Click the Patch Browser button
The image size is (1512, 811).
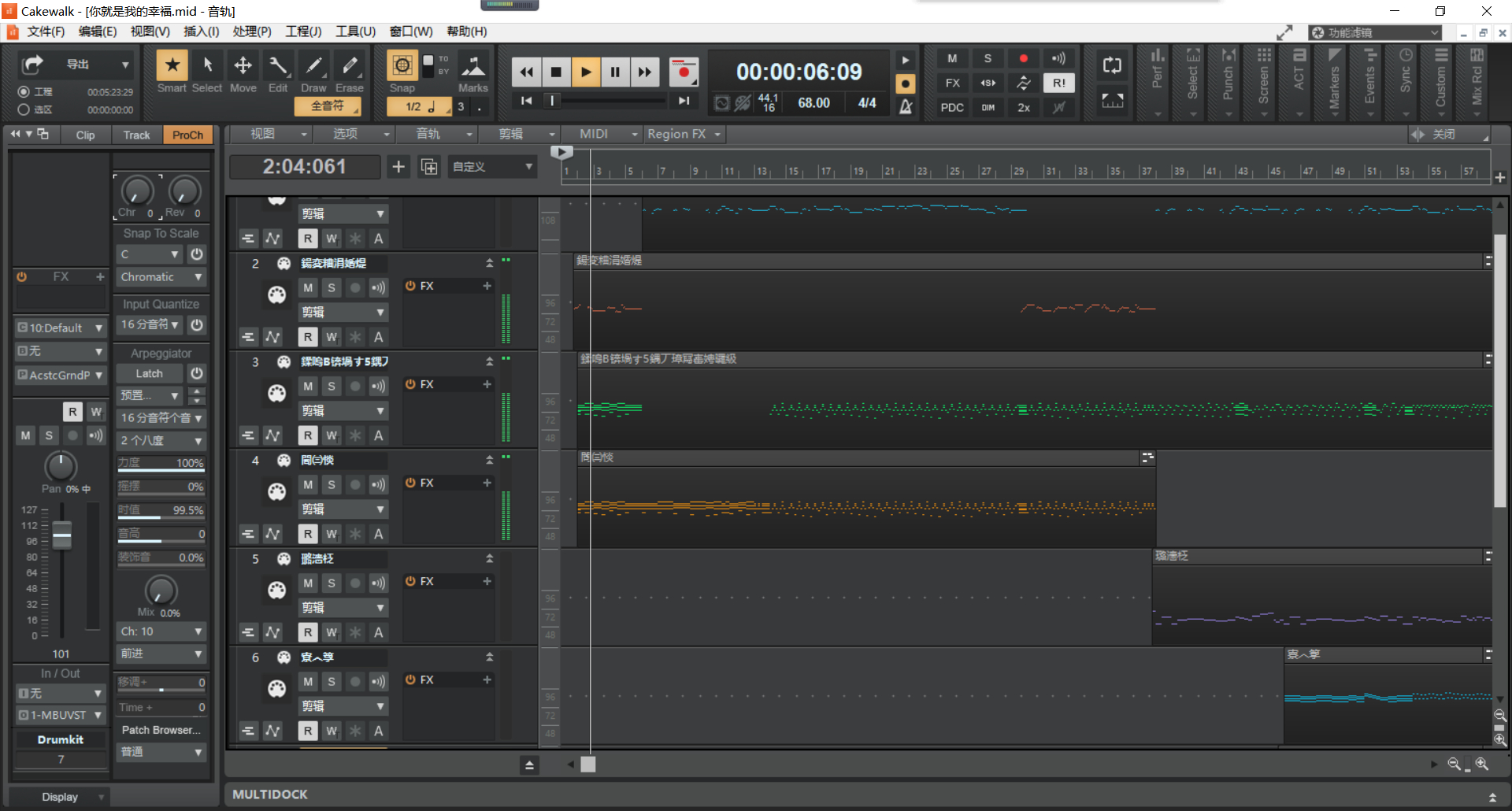tap(161, 730)
